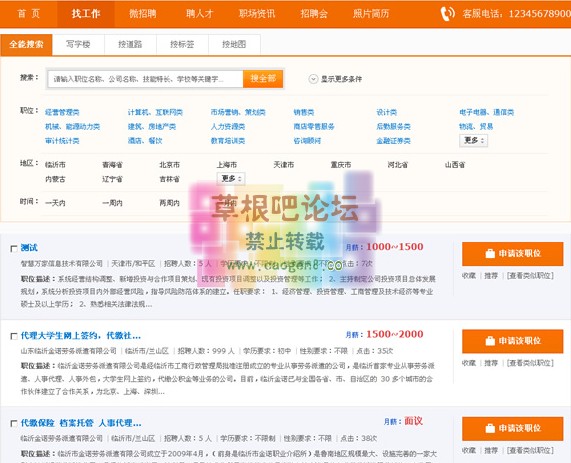Open 招聘会 in top navigation
This screenshot has width=571, height=463.
(314, 14)
